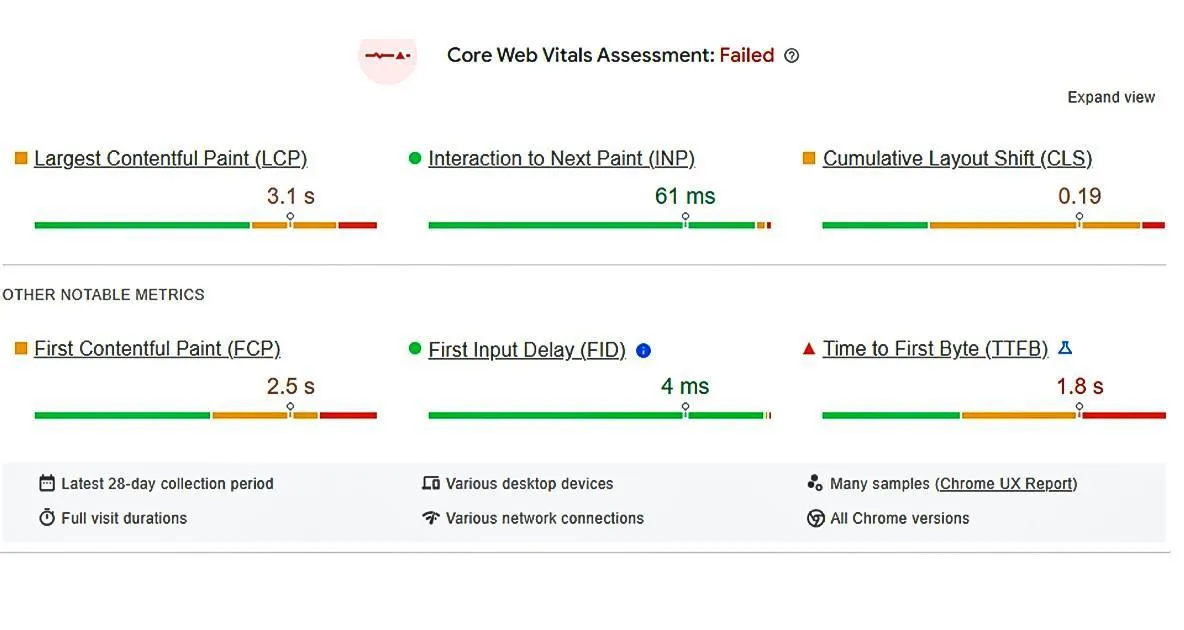Click the blue info icon beside First Input Delay
This screenshot has width=1184, height=630.
644,350
